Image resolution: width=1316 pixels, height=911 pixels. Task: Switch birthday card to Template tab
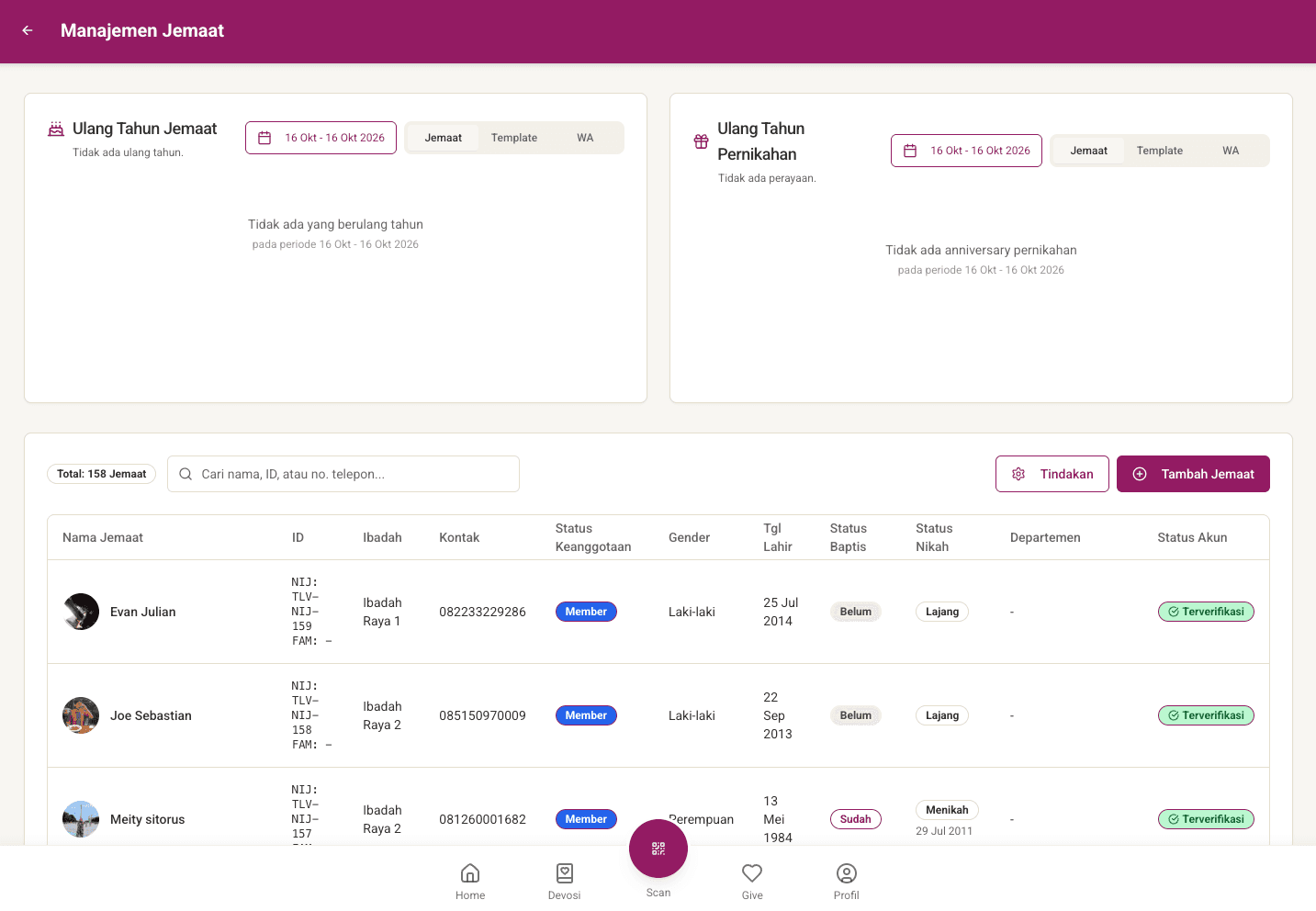tap(514, 138)
